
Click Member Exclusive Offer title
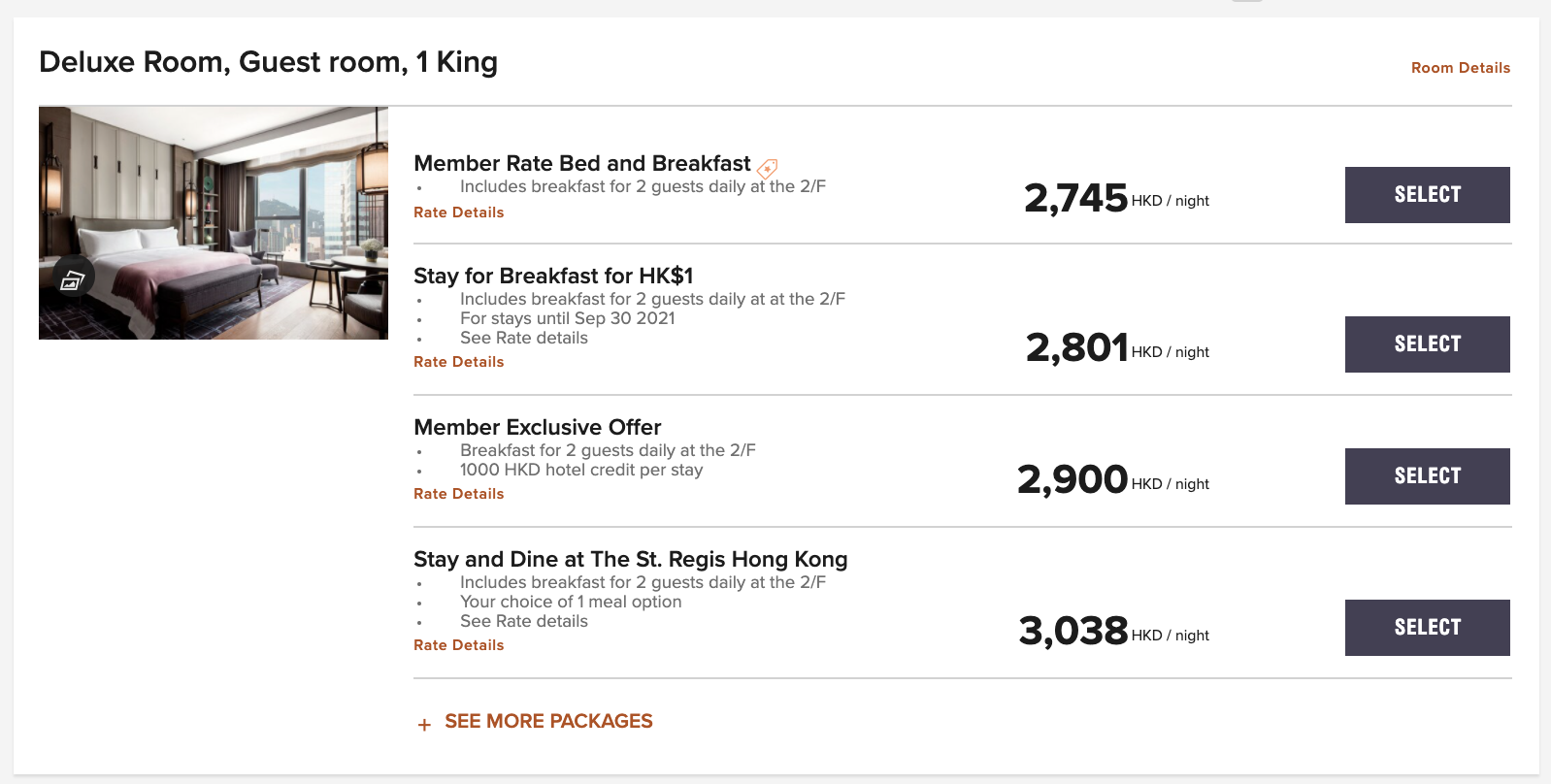point(538,427)
